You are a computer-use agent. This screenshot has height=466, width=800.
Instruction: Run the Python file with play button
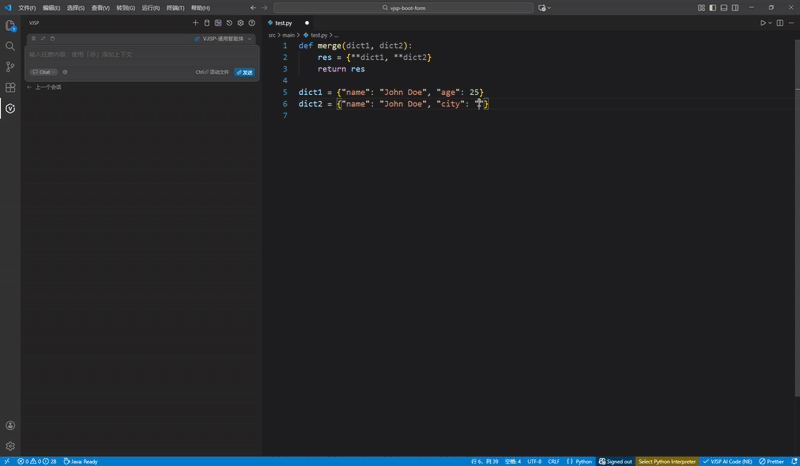click(x=763, y=22)
